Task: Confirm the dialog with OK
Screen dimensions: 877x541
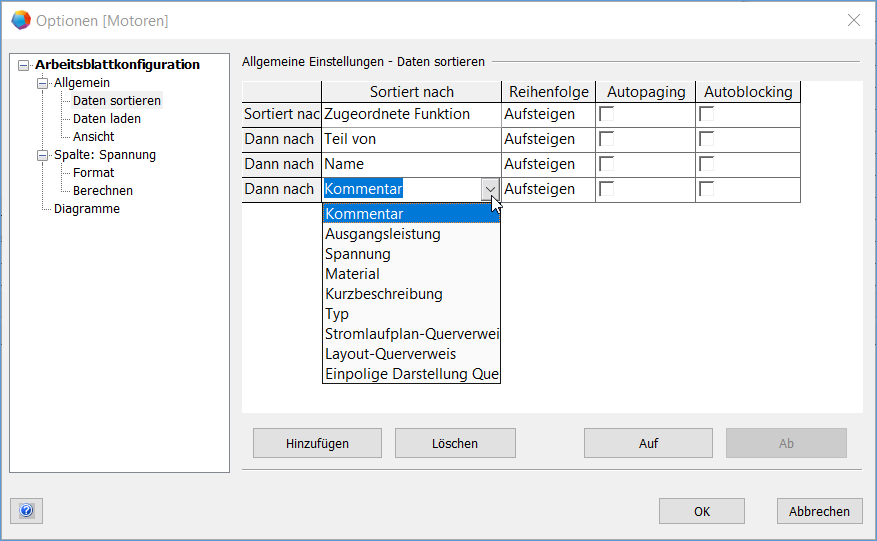Action: [702, 511]
